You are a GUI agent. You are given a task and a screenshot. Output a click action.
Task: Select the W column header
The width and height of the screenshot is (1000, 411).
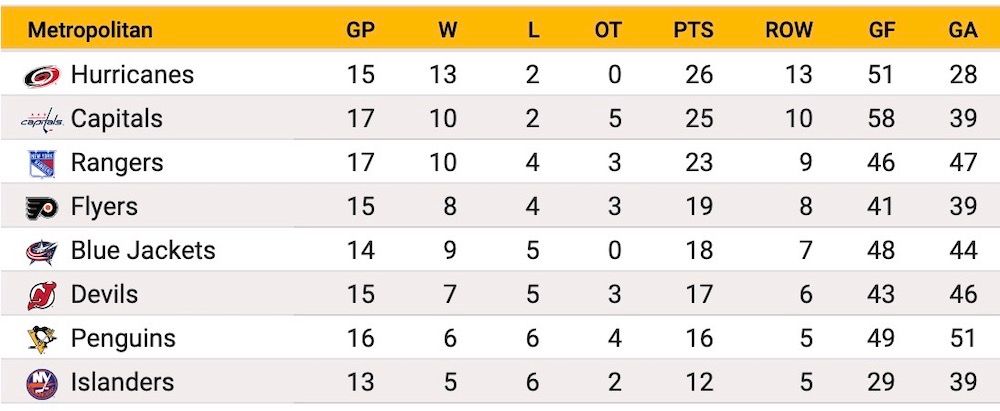tap(448, 30)
